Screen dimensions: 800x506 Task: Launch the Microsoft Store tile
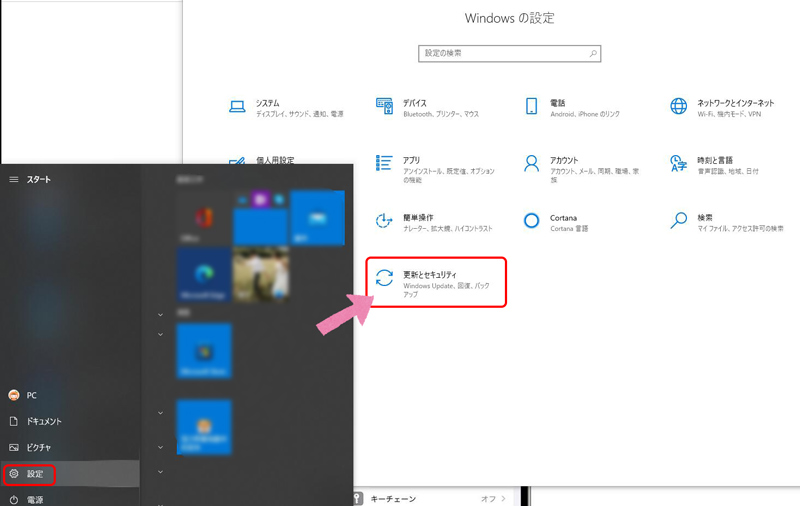pos(204,351)
